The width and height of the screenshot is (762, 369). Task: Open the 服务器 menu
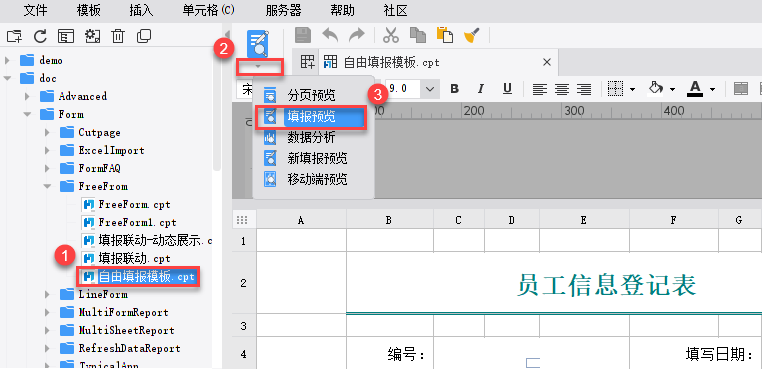pyautogui.click(x=283, y=10)
